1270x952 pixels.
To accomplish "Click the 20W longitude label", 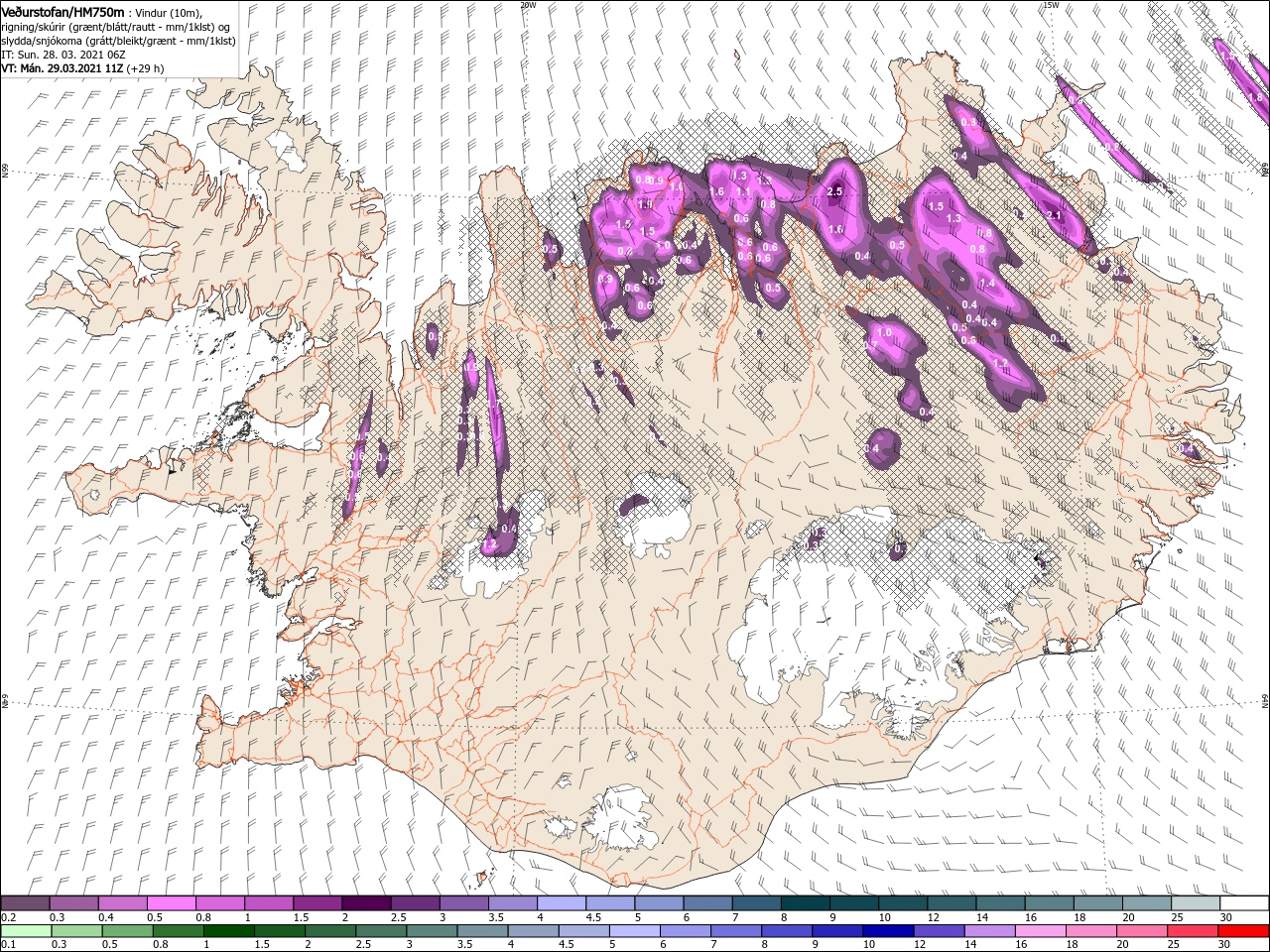I will [x=528, y=5].
